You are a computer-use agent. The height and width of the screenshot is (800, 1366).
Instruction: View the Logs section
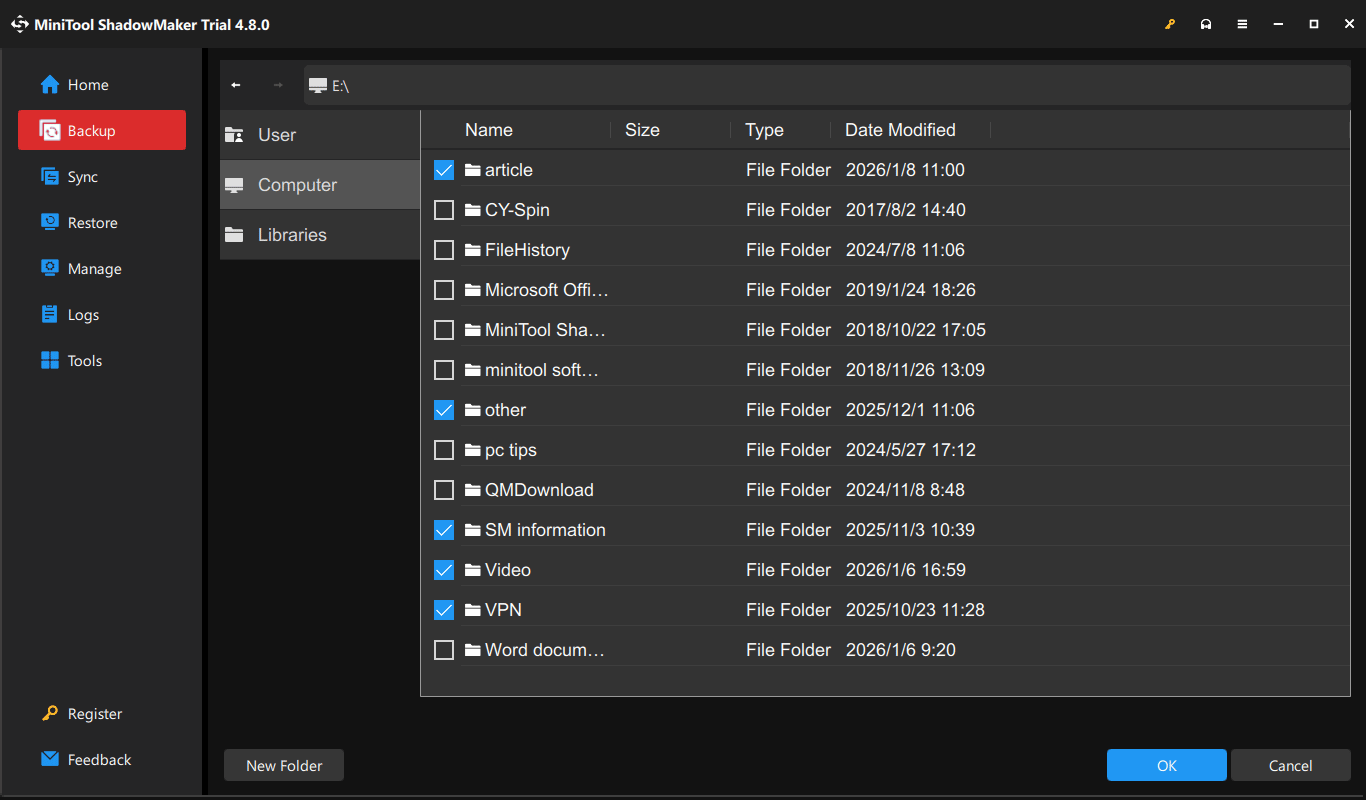pos(83,314)
